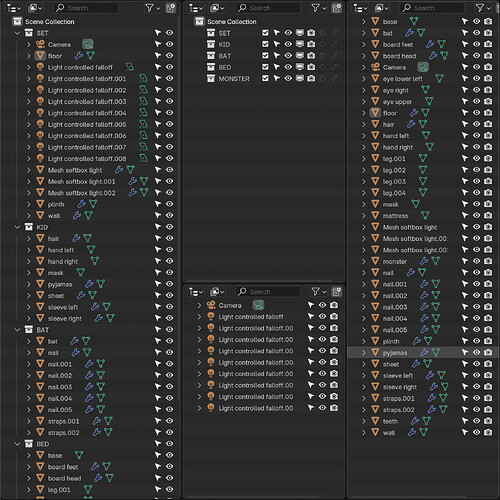
Task: Click holdout circle icon for SET collection
Action: coord(323,33)
